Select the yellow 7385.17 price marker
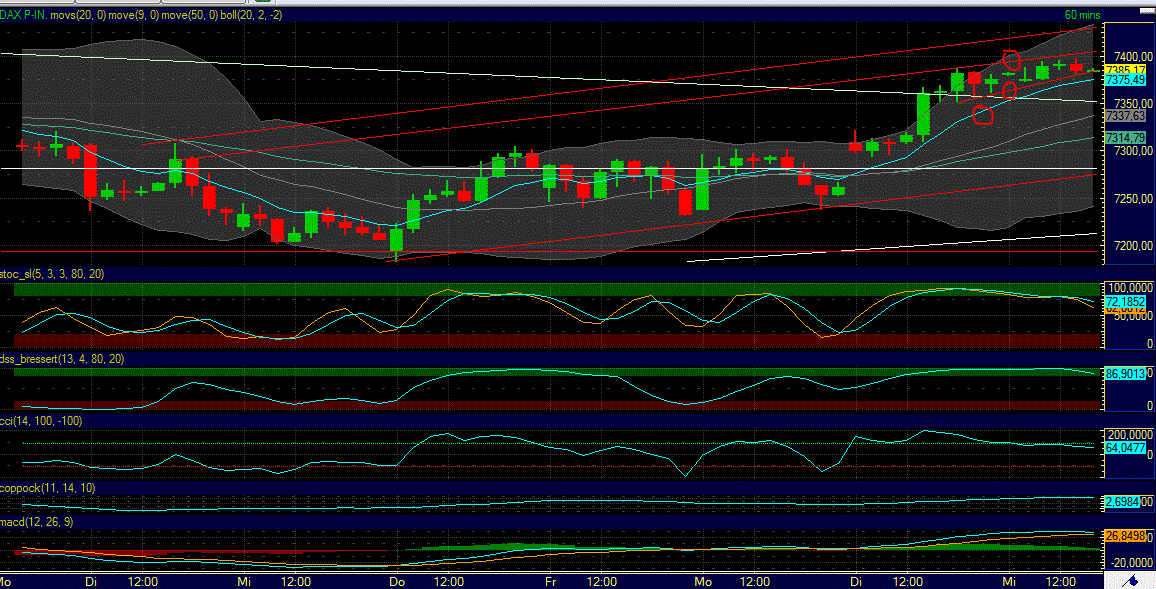This screenshot has height=589, width=1156. click(x=1123, y=71)
